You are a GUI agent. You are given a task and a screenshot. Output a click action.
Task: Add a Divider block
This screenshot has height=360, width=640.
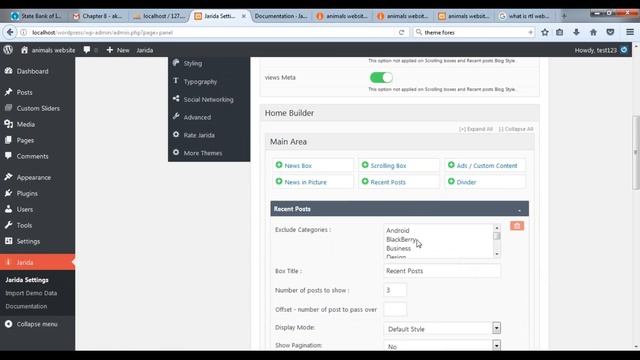click(x=485, y=182)
